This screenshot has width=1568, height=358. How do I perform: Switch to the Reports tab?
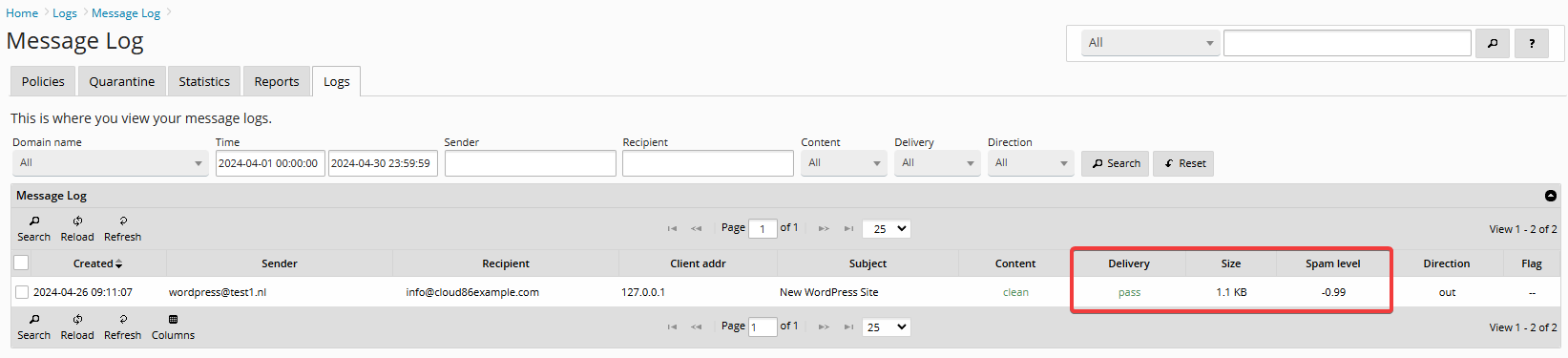click(x=277, y=81)
